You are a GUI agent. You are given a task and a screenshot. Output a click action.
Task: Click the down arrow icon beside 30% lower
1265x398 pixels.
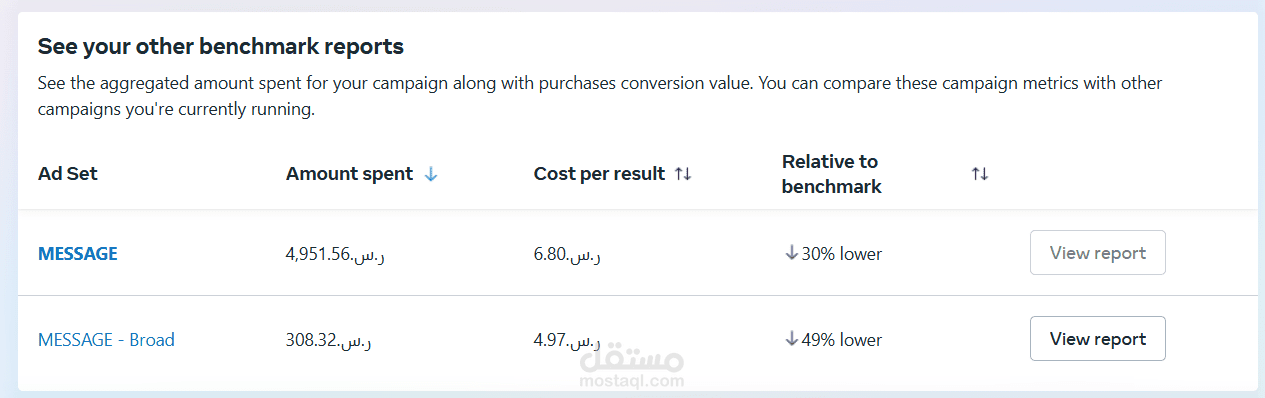792,254
